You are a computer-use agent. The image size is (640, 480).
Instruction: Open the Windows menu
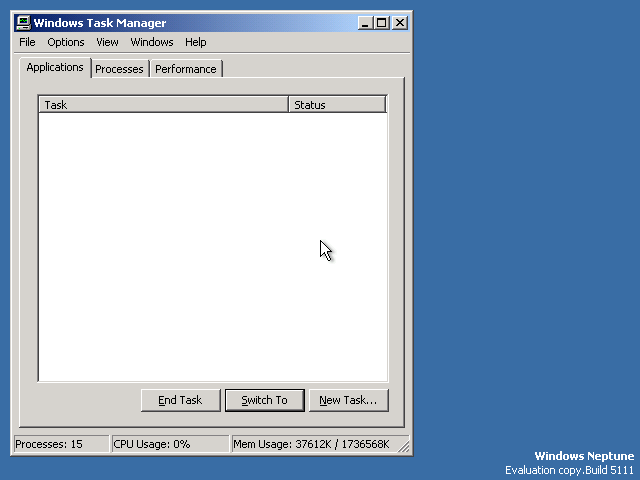click(152, 42)
